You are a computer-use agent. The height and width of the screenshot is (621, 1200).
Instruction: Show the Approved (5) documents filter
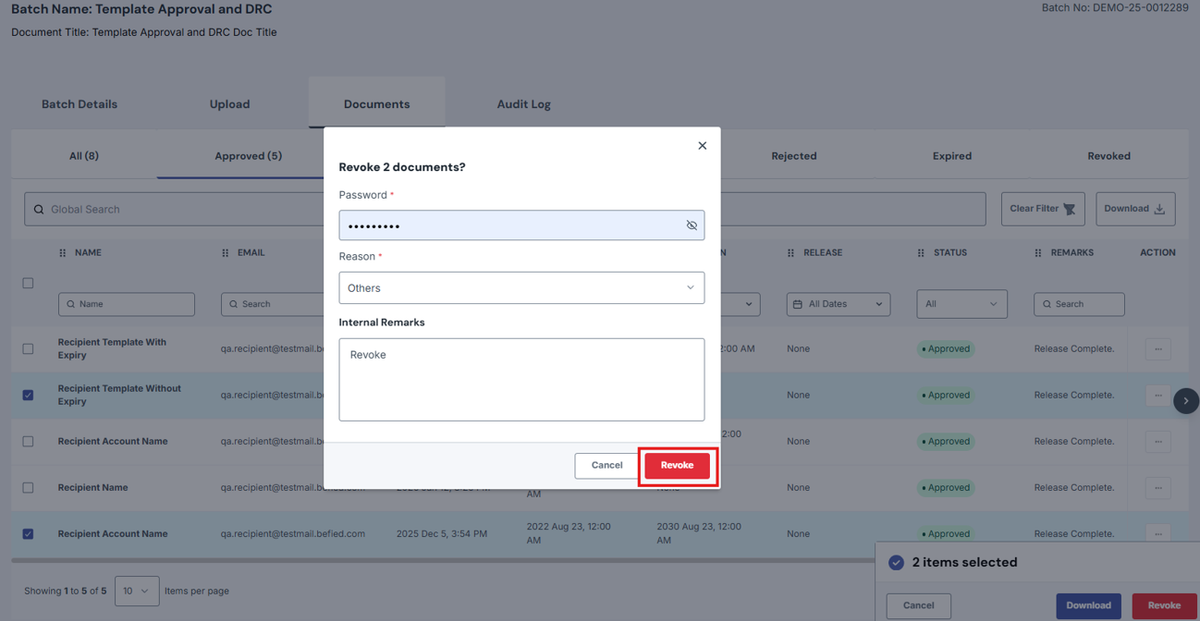(x=248, y=156)
